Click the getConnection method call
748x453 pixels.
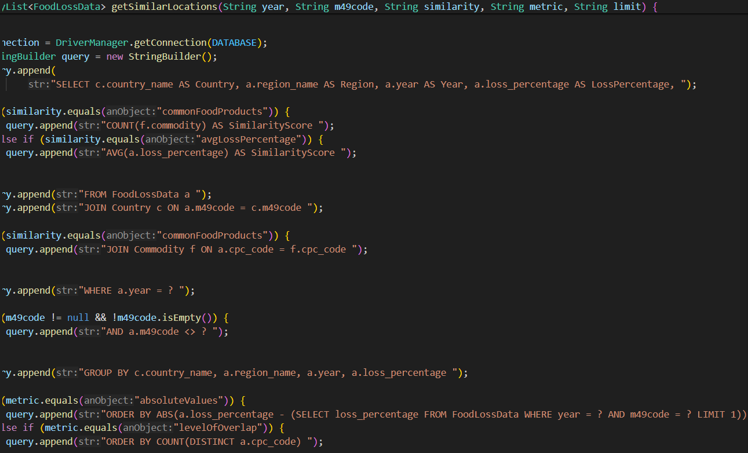[170, 42]
